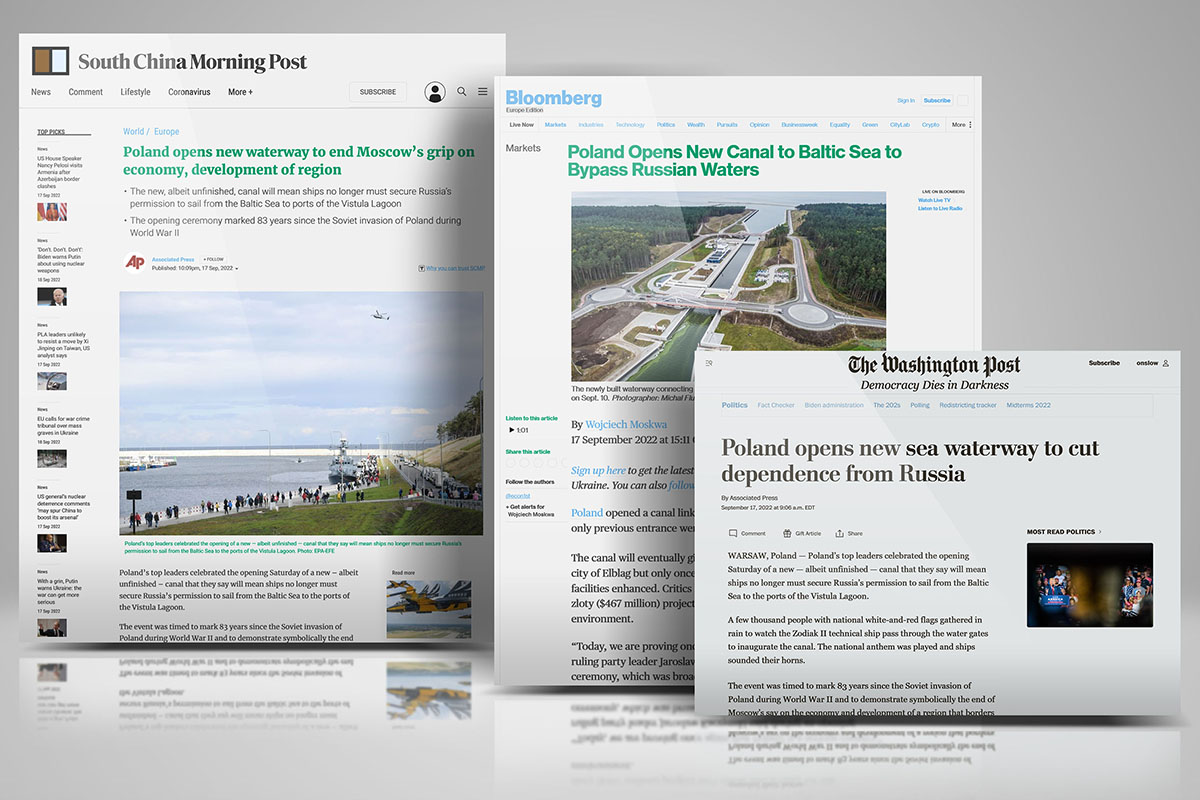Toggle Follow for Associated Press on SCMP
1200x800 pixels.
click(213, 259)
